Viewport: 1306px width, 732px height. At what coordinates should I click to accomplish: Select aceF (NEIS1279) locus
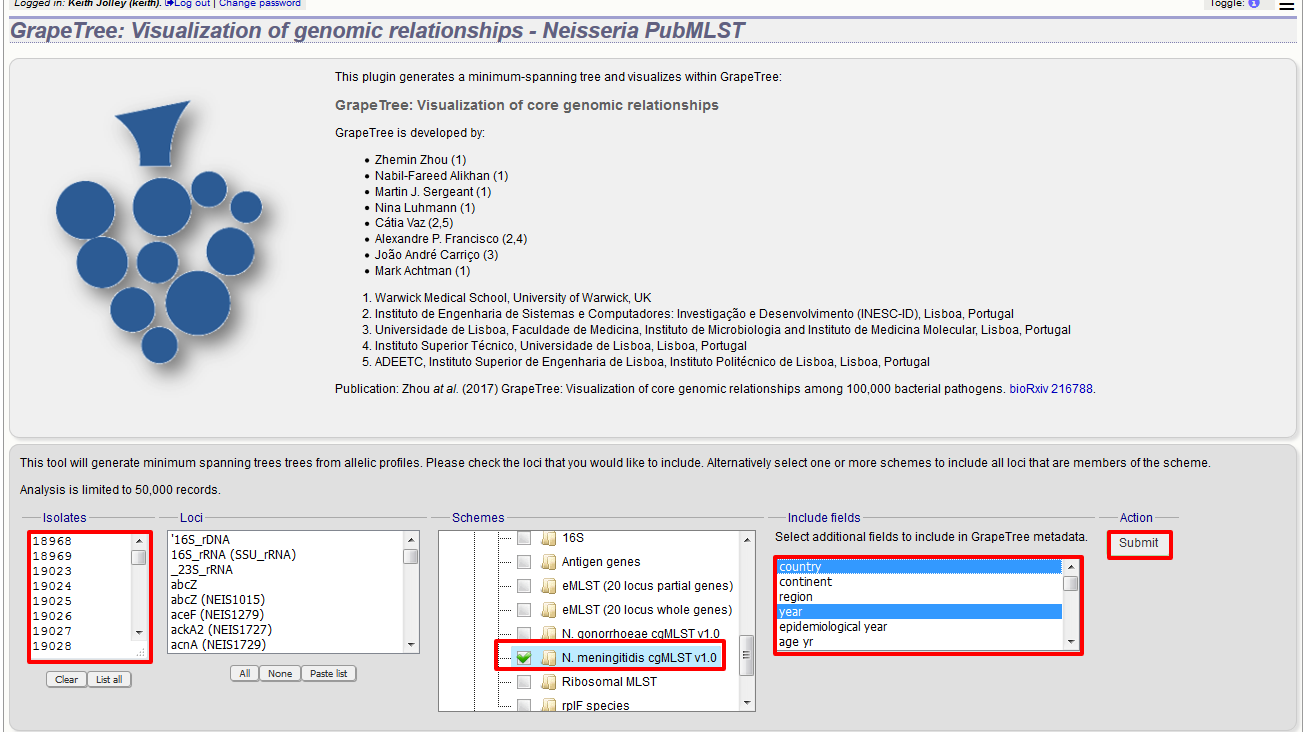pos(285,615)
